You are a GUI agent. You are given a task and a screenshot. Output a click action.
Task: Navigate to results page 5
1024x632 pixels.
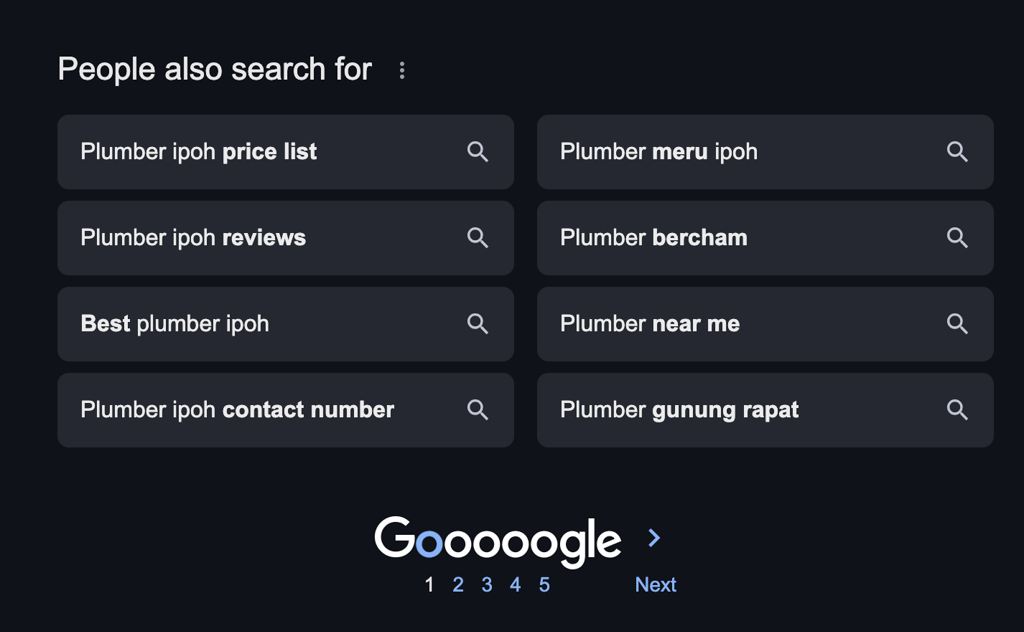(544, 585)
